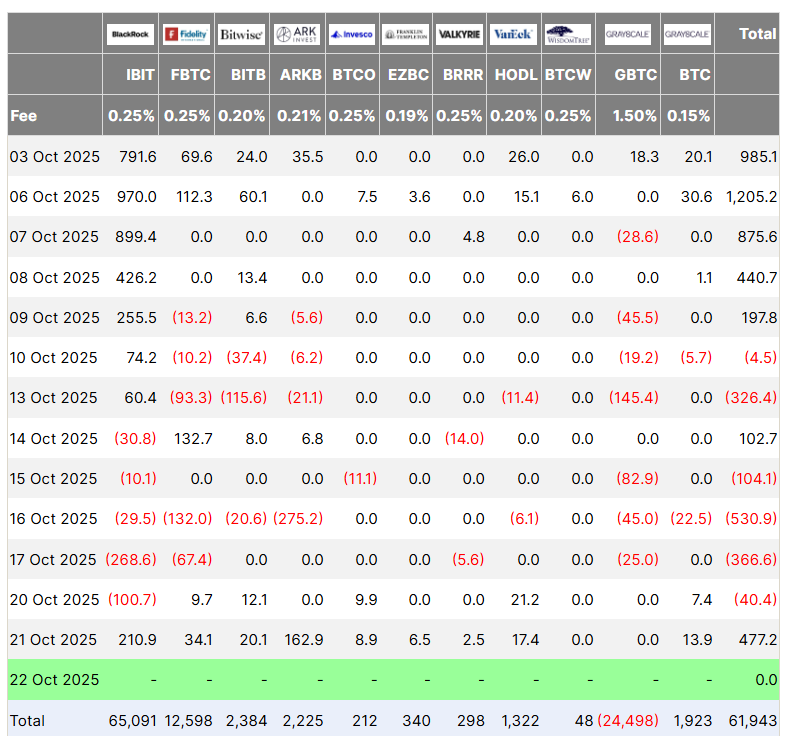Select the 17 Oct 2025 date cell
This screenshot has width=785, height=736.
(53, 559)
